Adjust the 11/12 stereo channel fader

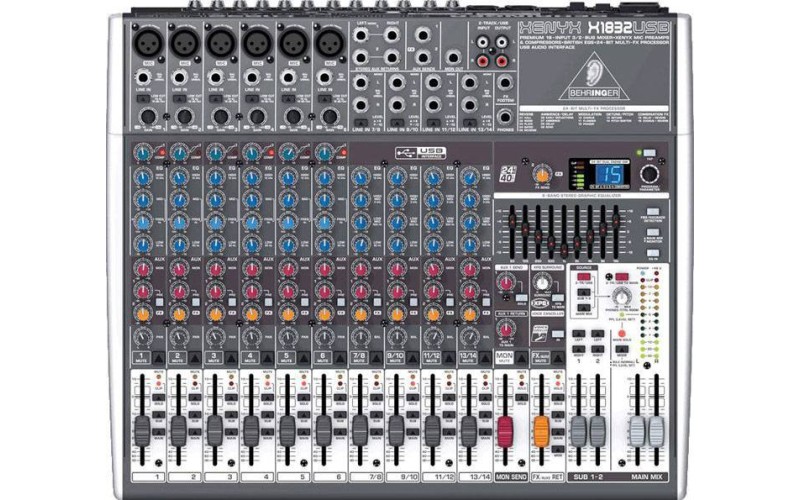coord(432,431)
